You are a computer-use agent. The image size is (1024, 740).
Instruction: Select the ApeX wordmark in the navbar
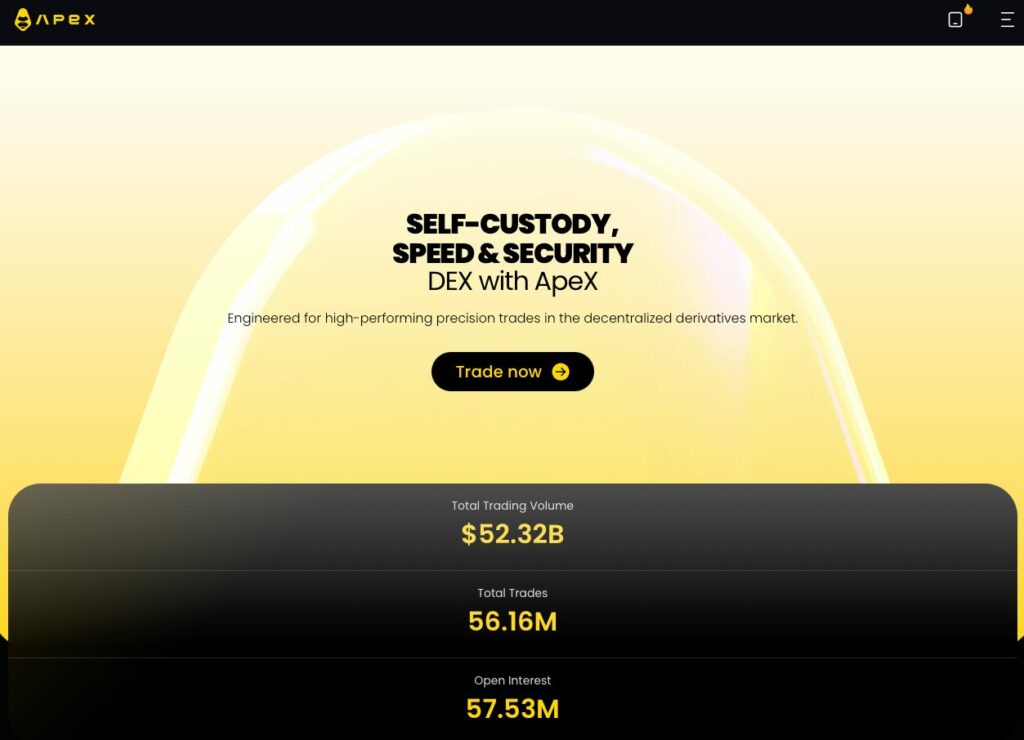pos(64,19)
